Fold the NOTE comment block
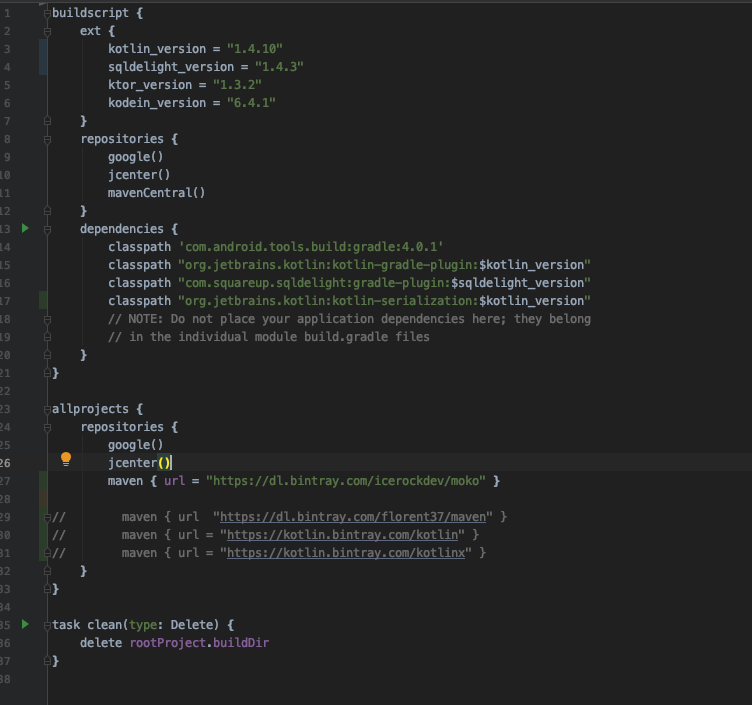Screen dimensions: 752x705 pyautogui.click(x=47, y=319)
